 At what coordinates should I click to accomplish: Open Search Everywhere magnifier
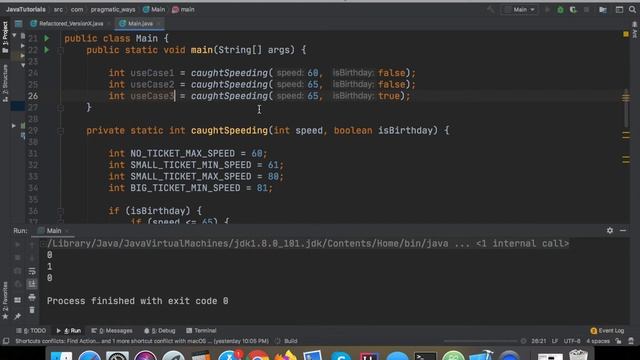pyautogui.click(x=633, y=10)
